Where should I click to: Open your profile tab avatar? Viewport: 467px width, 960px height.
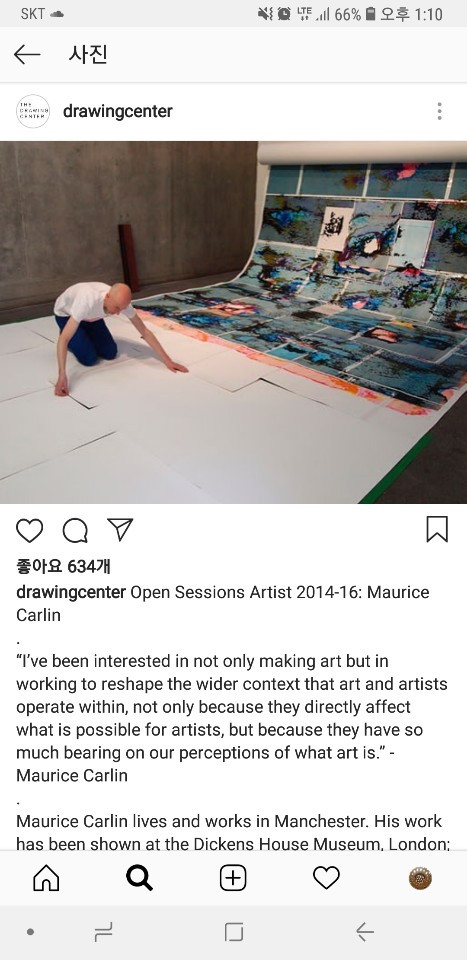point(420,879)
